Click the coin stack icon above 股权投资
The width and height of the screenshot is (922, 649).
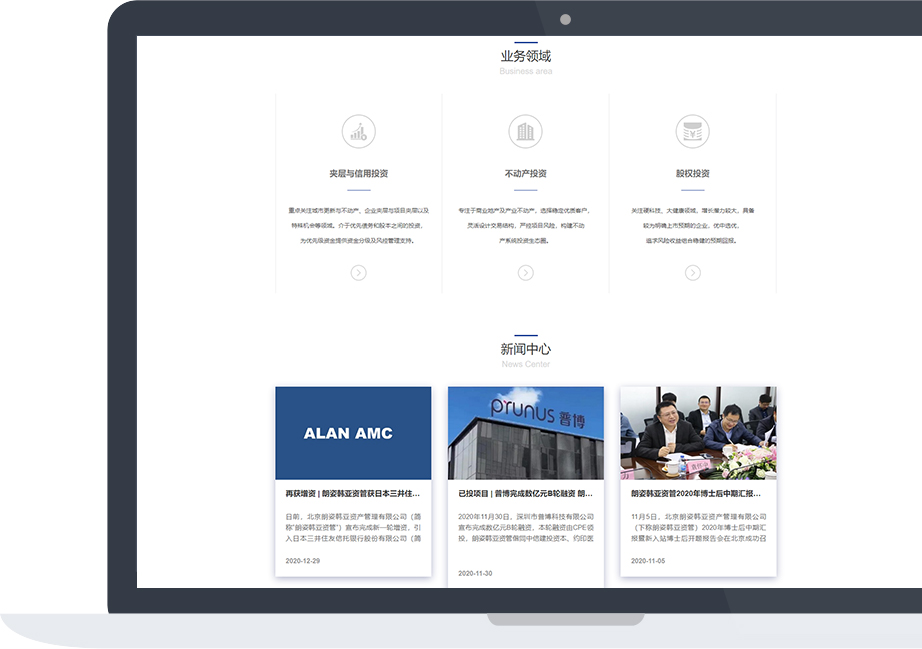click(693, 130)
